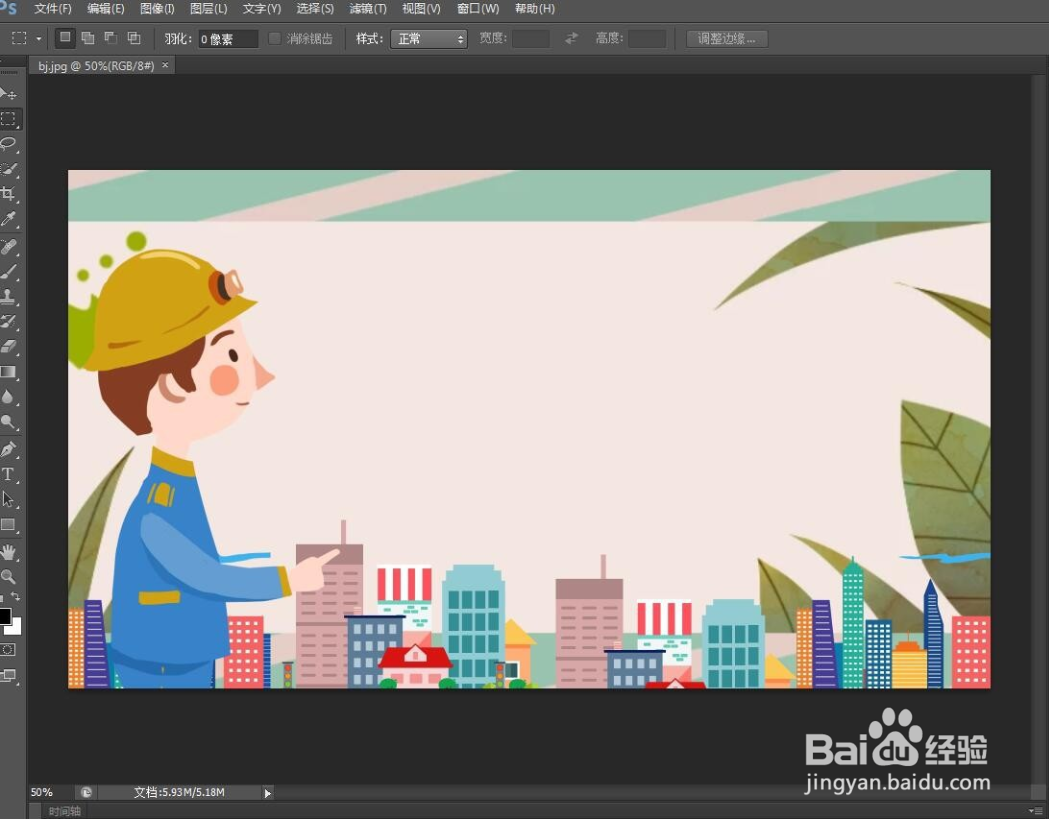Choose New selection mode in options bar
This screenshot has width=1049, height=819.
click(x=65, y=37)
